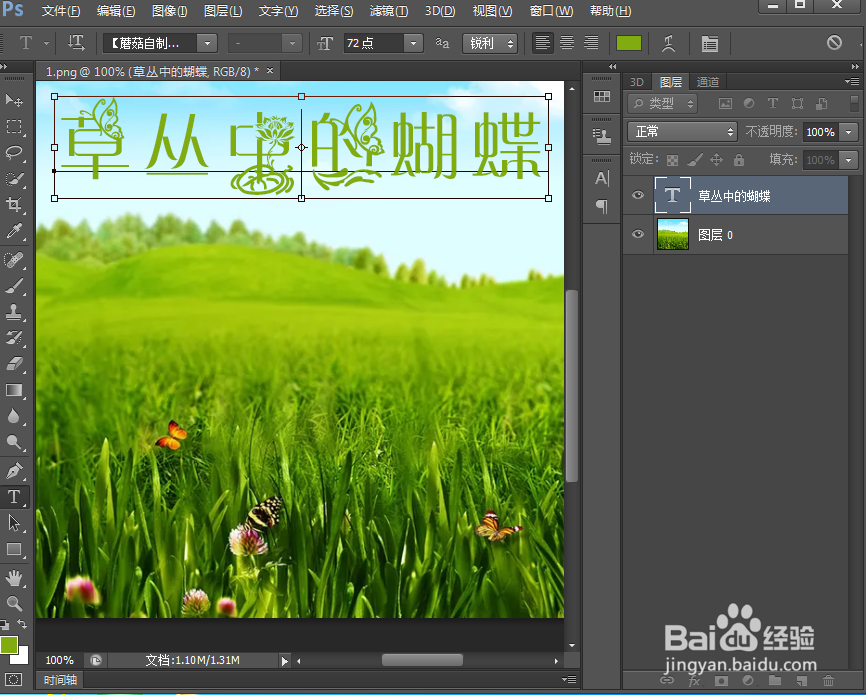
Task: Select the Brush tool
Action: click(x=14, y=286)
